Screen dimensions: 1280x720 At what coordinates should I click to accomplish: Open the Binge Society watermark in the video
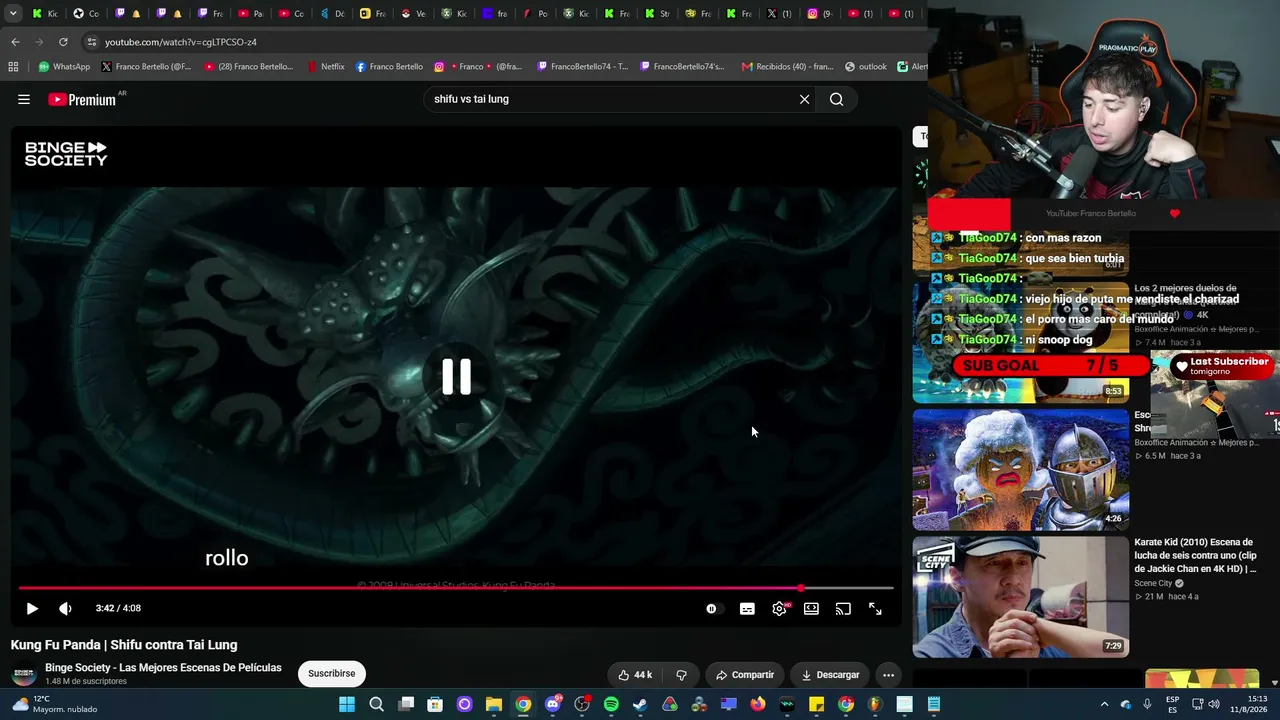pyautogui.click(x=66, y=153)
